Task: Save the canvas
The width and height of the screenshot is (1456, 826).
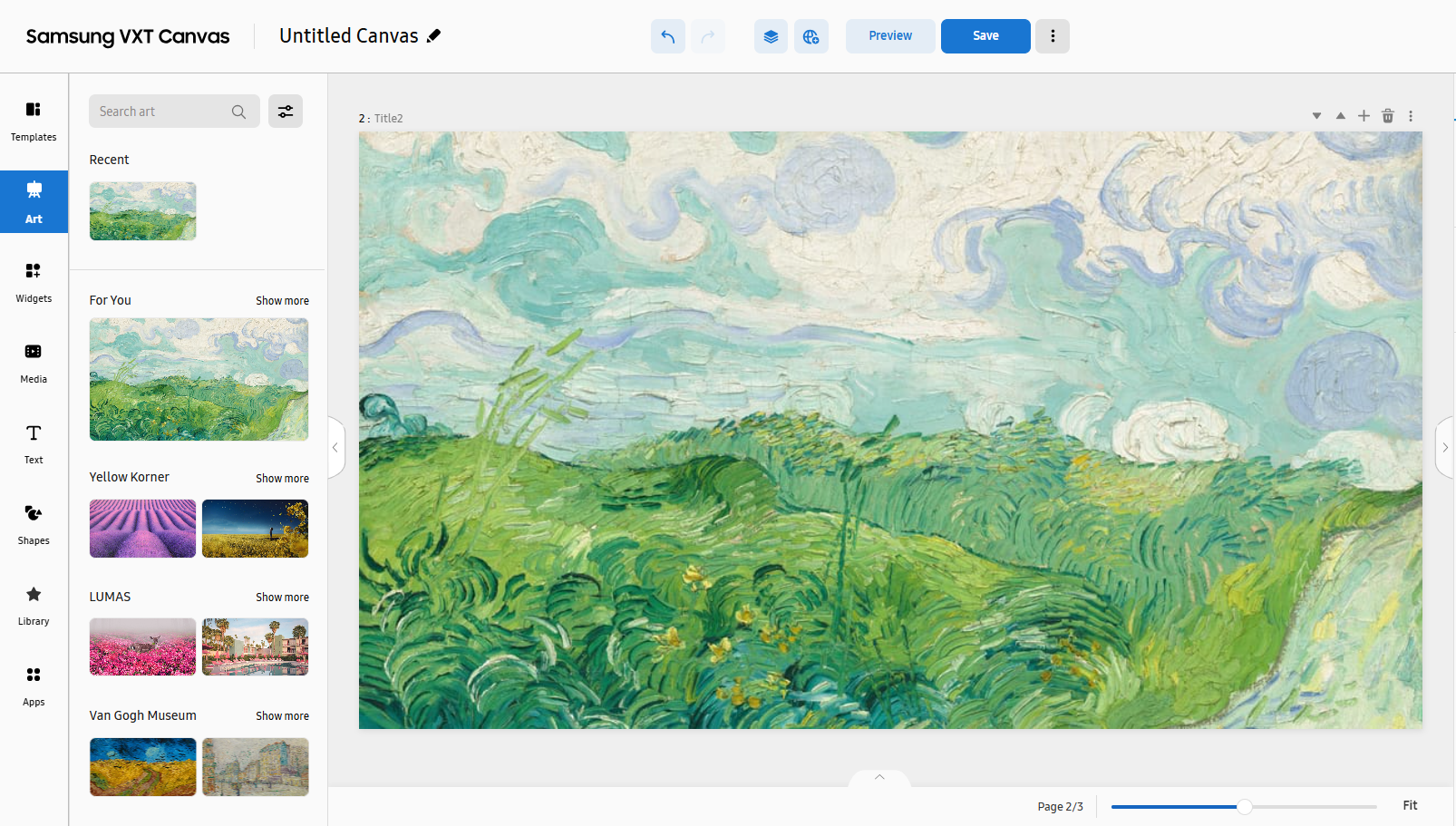Action: click(x=985, y=36)
